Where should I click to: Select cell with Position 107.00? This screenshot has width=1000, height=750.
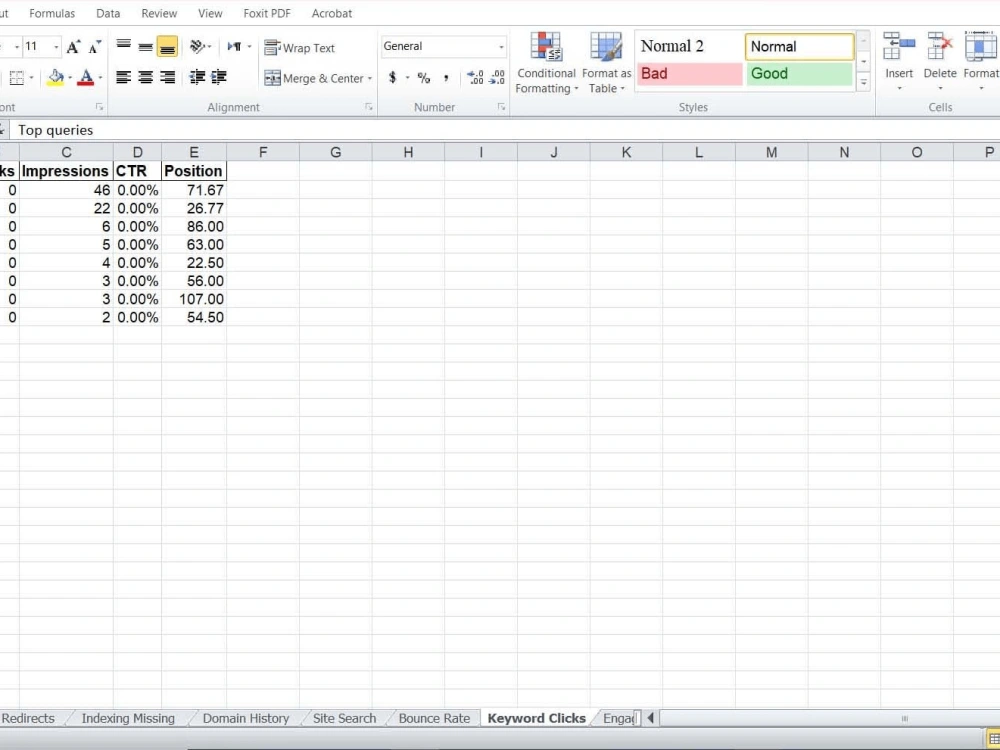point(194,299)
